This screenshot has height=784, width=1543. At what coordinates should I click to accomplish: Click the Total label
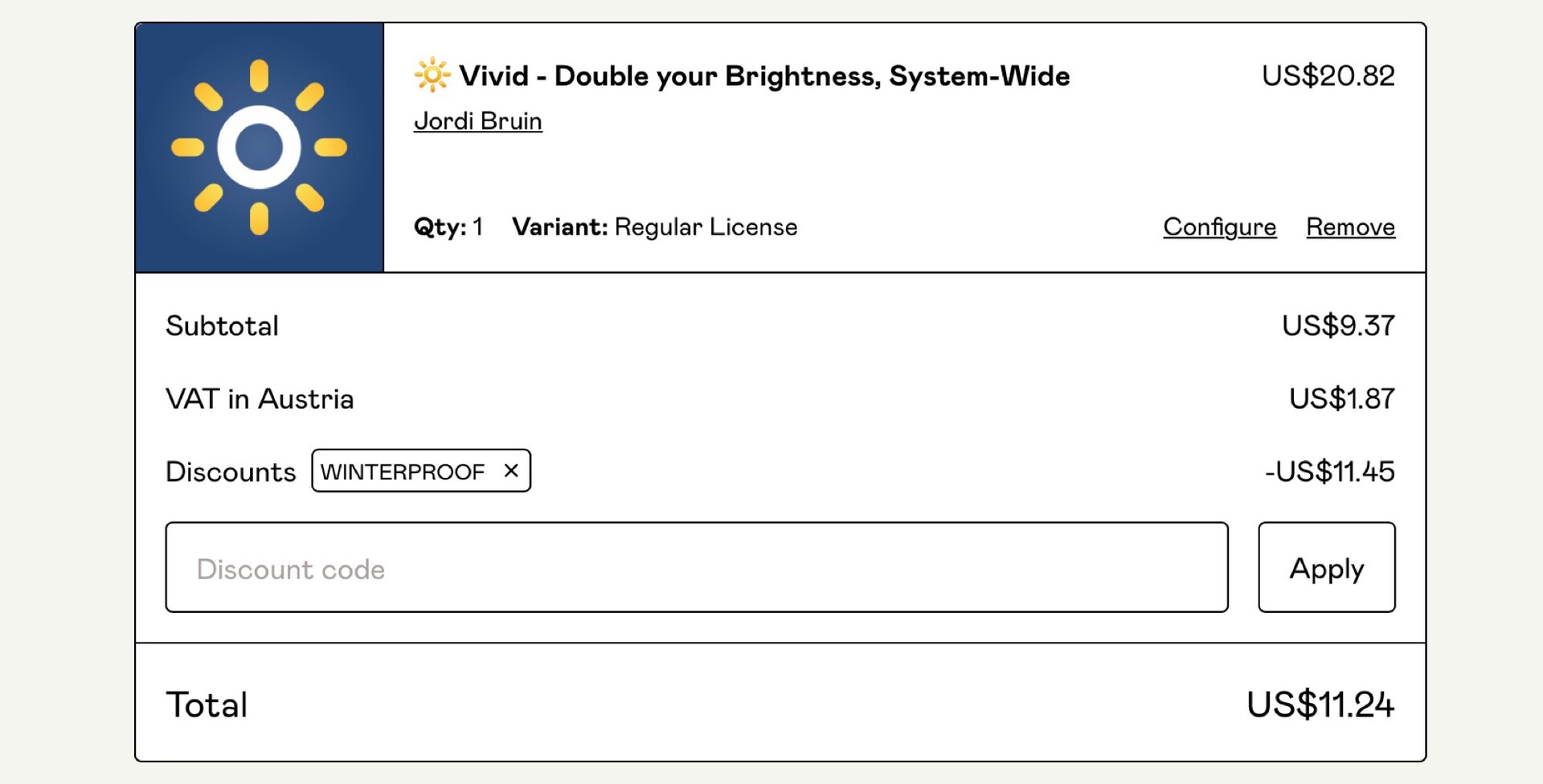[x=207, y=704]
